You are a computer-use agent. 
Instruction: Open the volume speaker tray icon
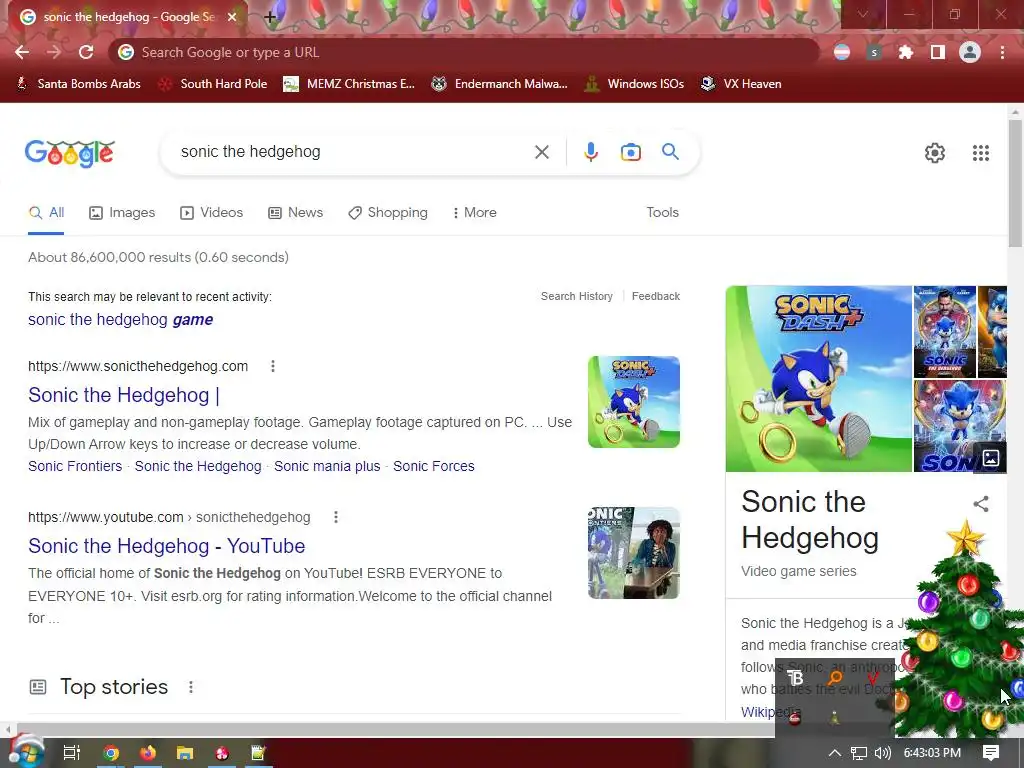click(x=882, y=753)
